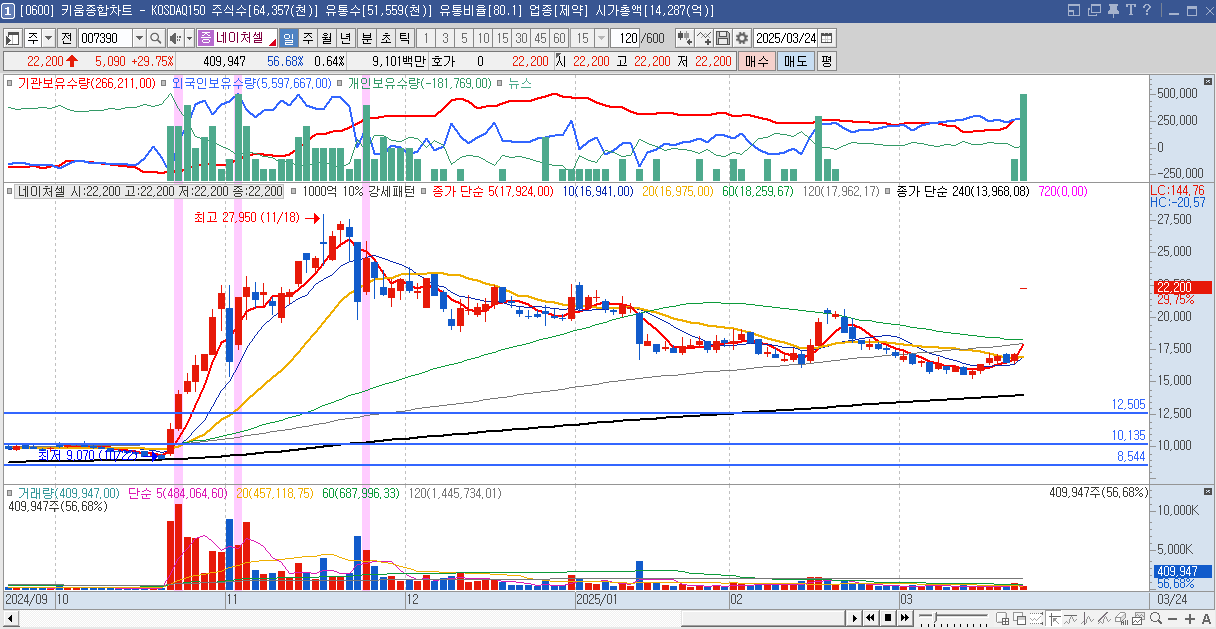Click the 뉴스 legend label
The height and width of the screenshot is (629, 1216).
(520, 83)
